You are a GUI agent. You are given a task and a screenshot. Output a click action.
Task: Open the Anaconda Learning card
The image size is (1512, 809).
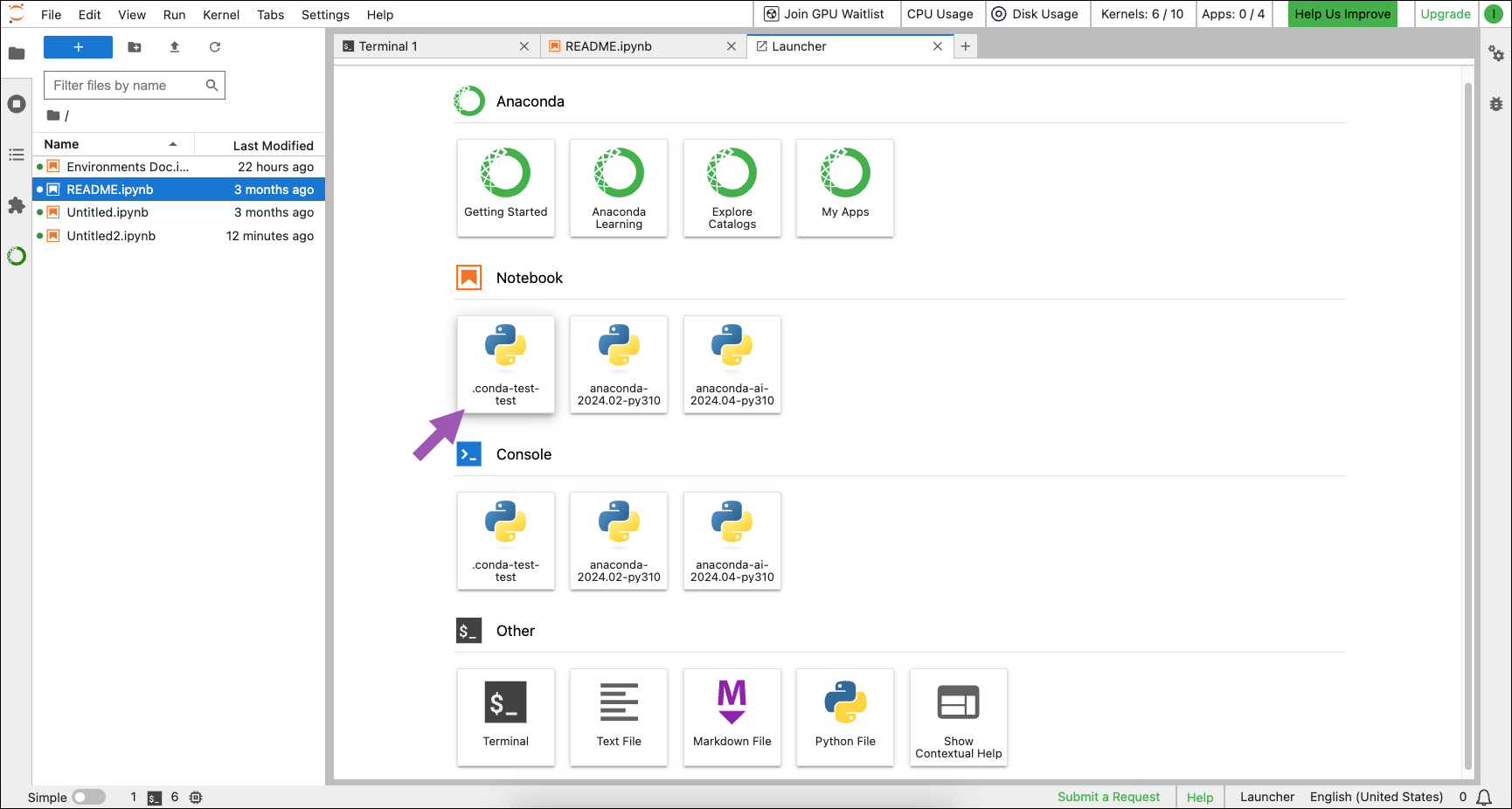[619, 188]
